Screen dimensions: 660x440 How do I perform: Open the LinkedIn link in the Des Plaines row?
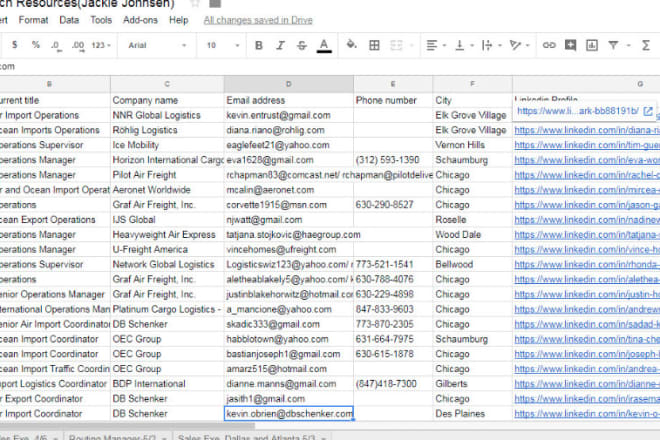(x=587, y=413)
